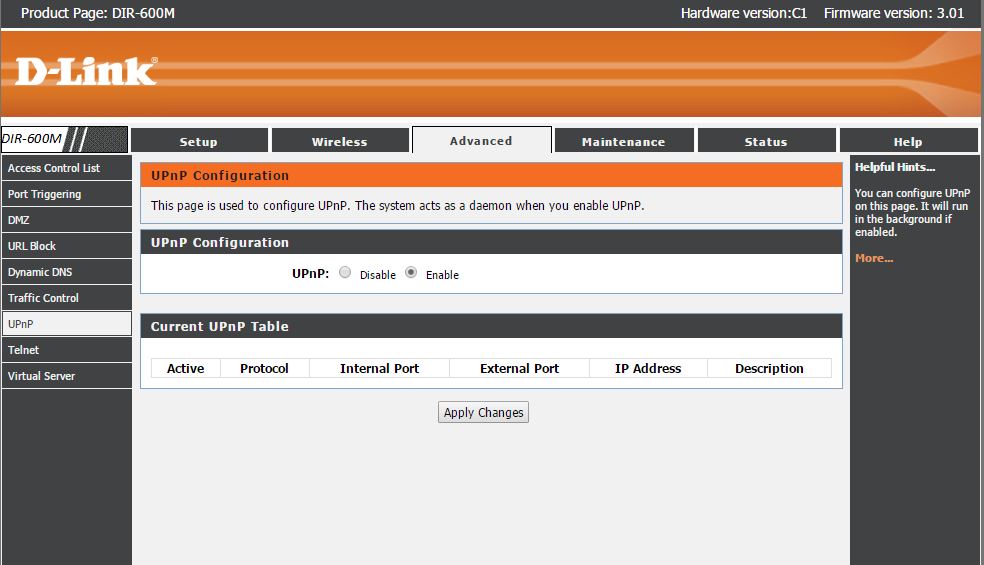Open Traffic Control page

[67, 298]
